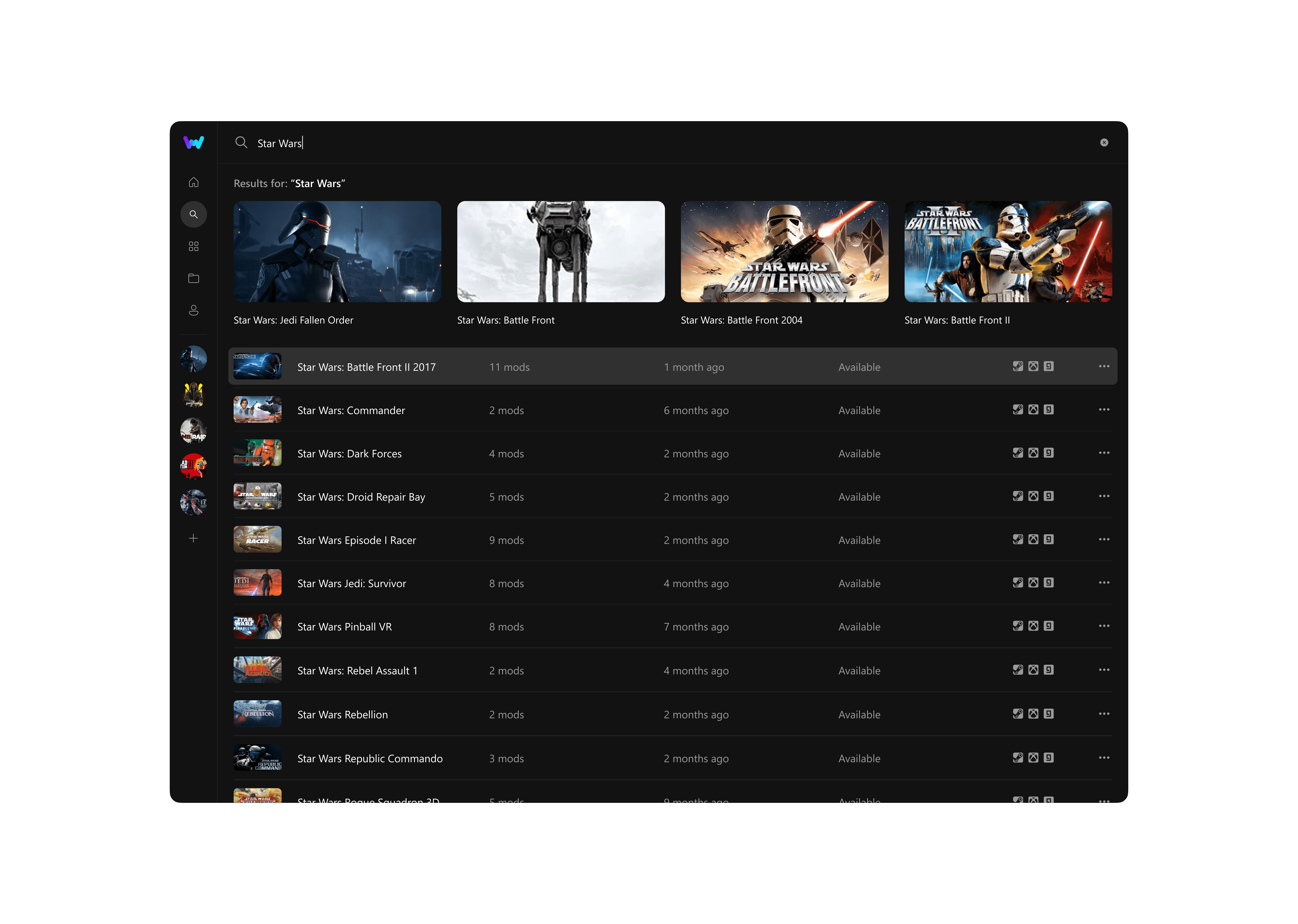Screen dimensions: 1298x924
Task: Open more options for Episode I Racer
Action: click(x=1104, y=539)
